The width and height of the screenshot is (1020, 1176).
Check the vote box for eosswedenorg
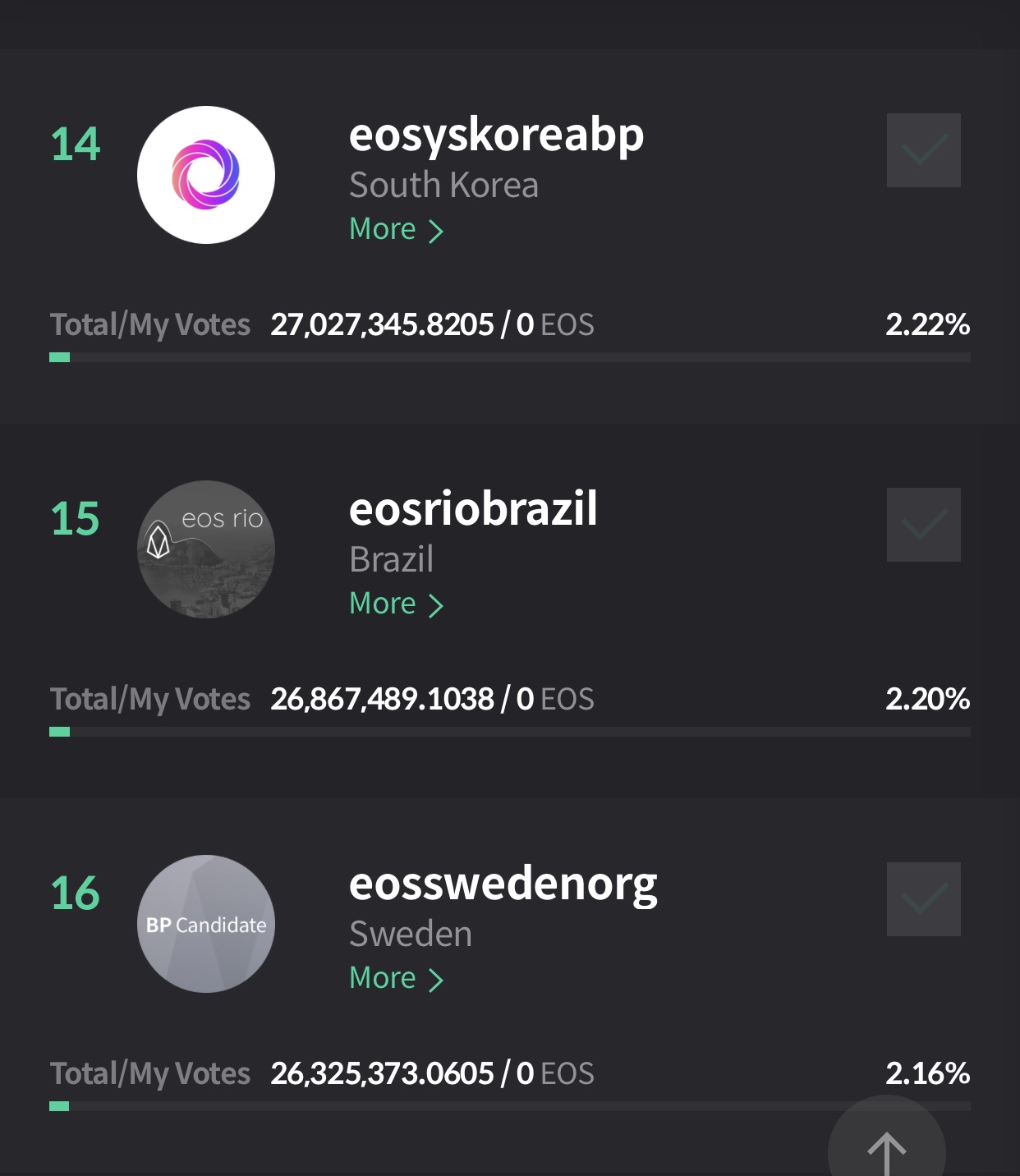pos(924,899)
